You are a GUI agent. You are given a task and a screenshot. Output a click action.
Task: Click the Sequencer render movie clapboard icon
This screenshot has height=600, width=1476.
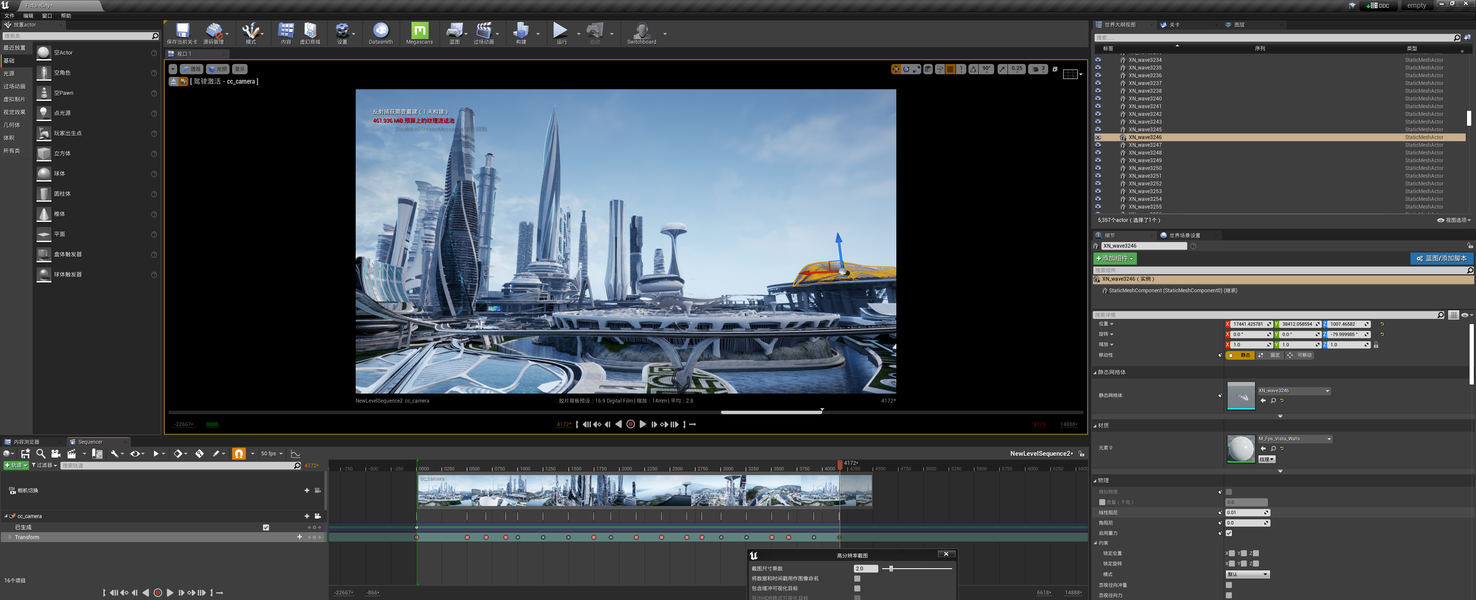(72, 454)
